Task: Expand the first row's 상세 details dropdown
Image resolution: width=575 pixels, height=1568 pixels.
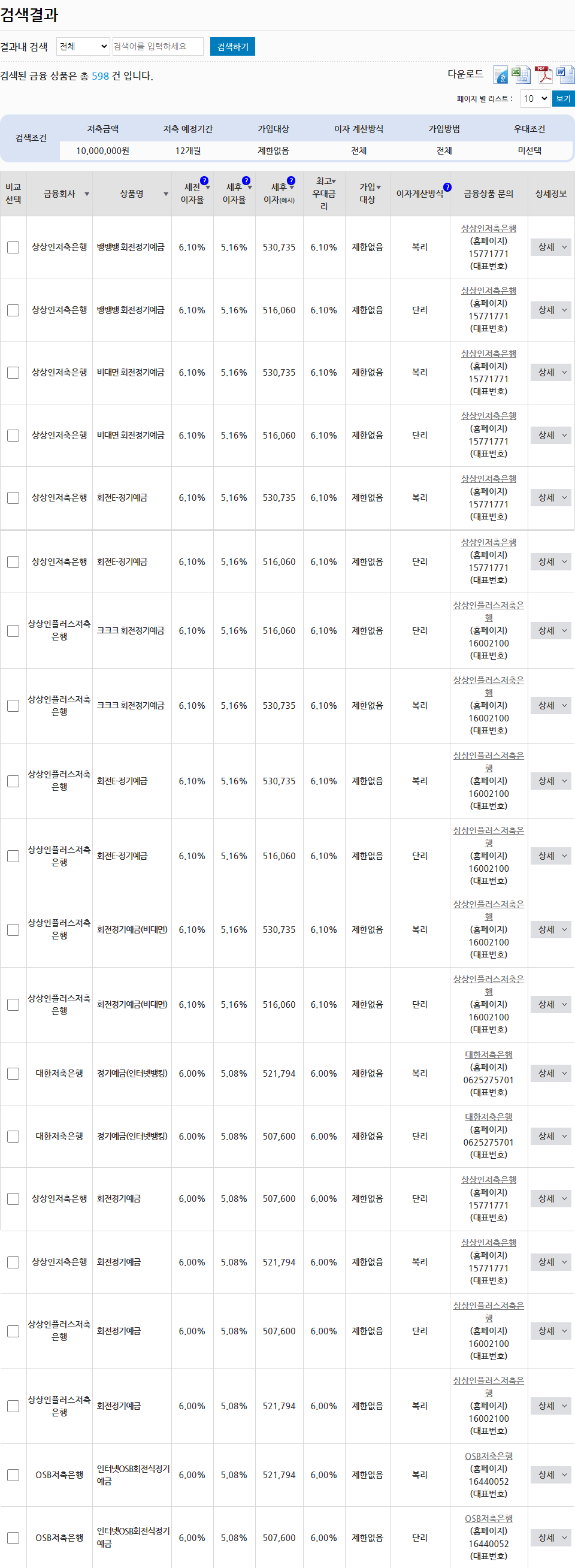Action: 550,247
